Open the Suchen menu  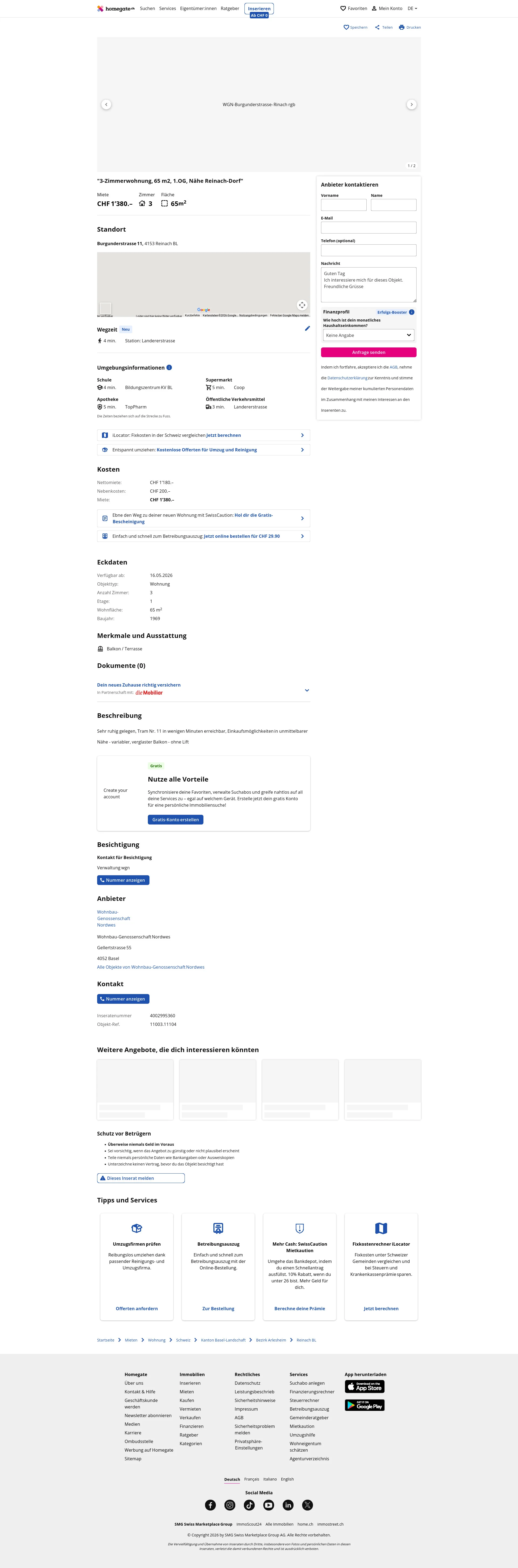click(x=147, y=9)
